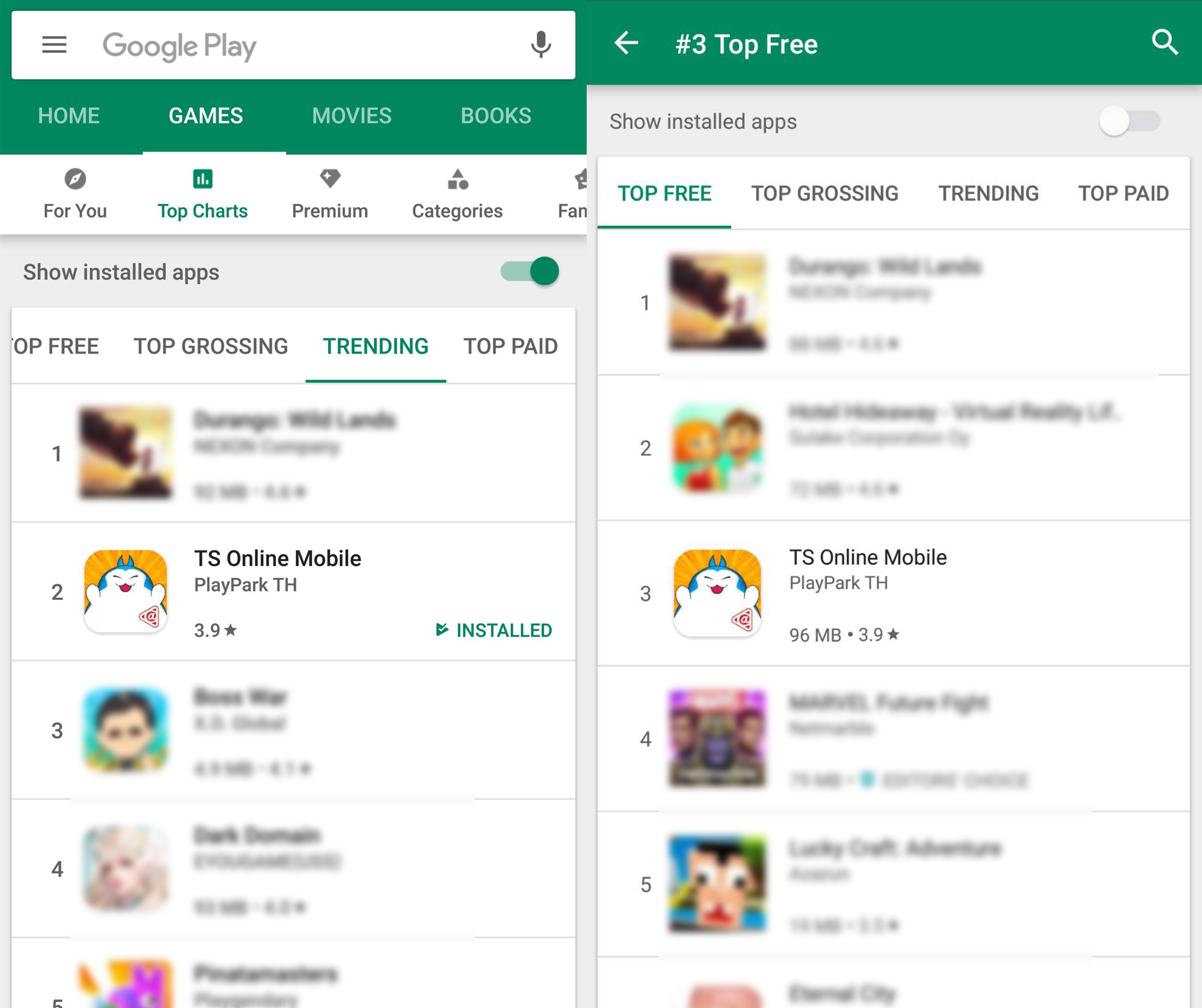Tap the voice search microphone icon
The height and width of the screenshot is (1008, 1202).
(x=541, y=45)
